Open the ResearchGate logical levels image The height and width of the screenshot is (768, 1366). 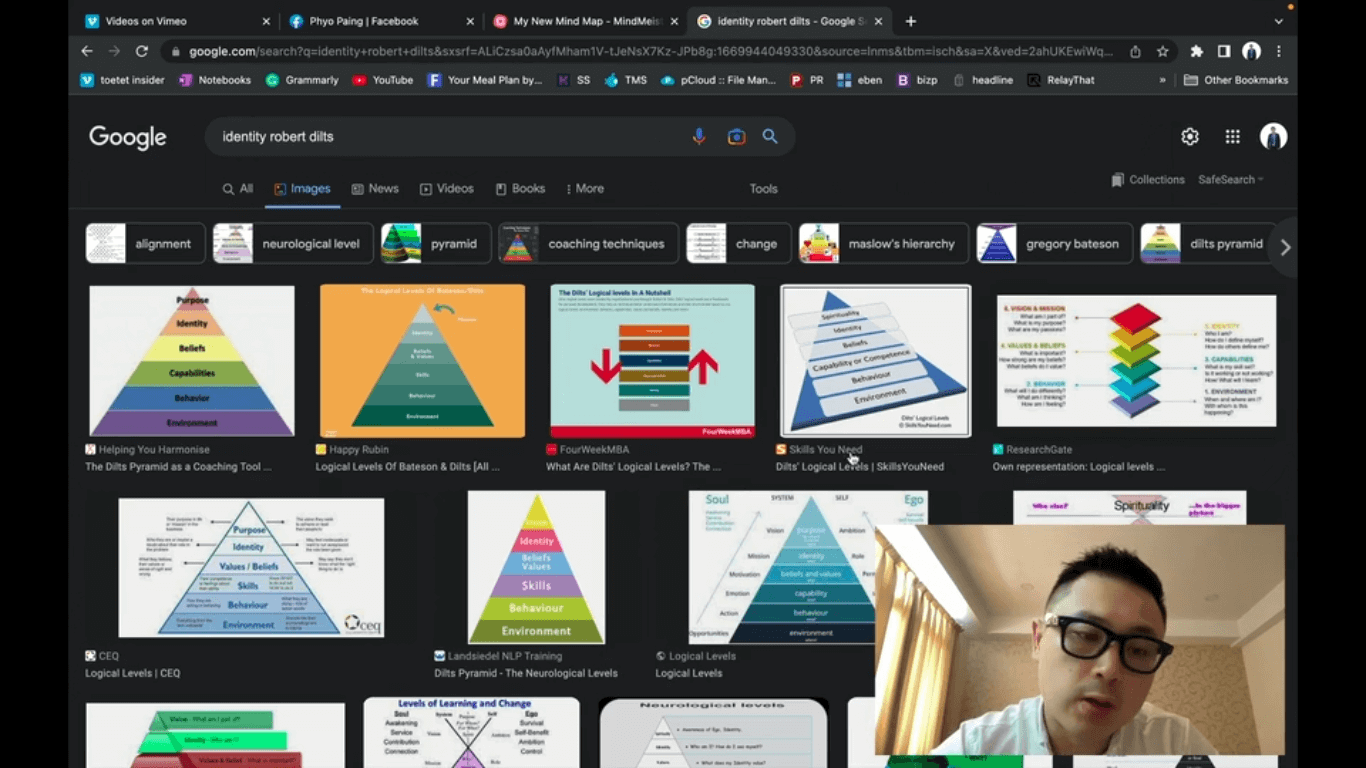click(1136, 361)
